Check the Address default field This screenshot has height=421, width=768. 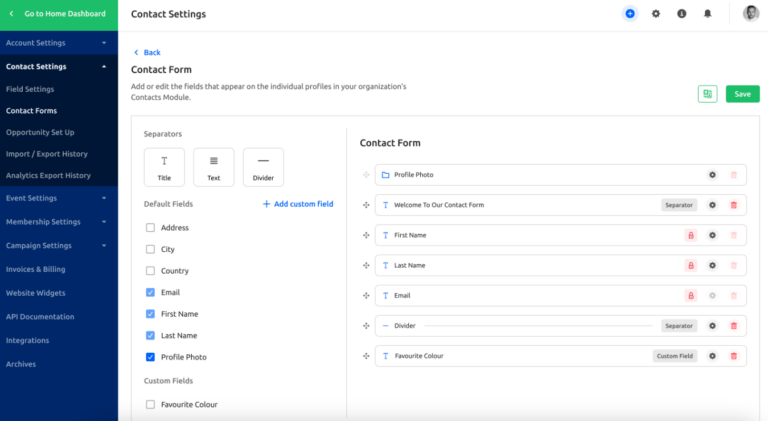[x=150, y=228]
